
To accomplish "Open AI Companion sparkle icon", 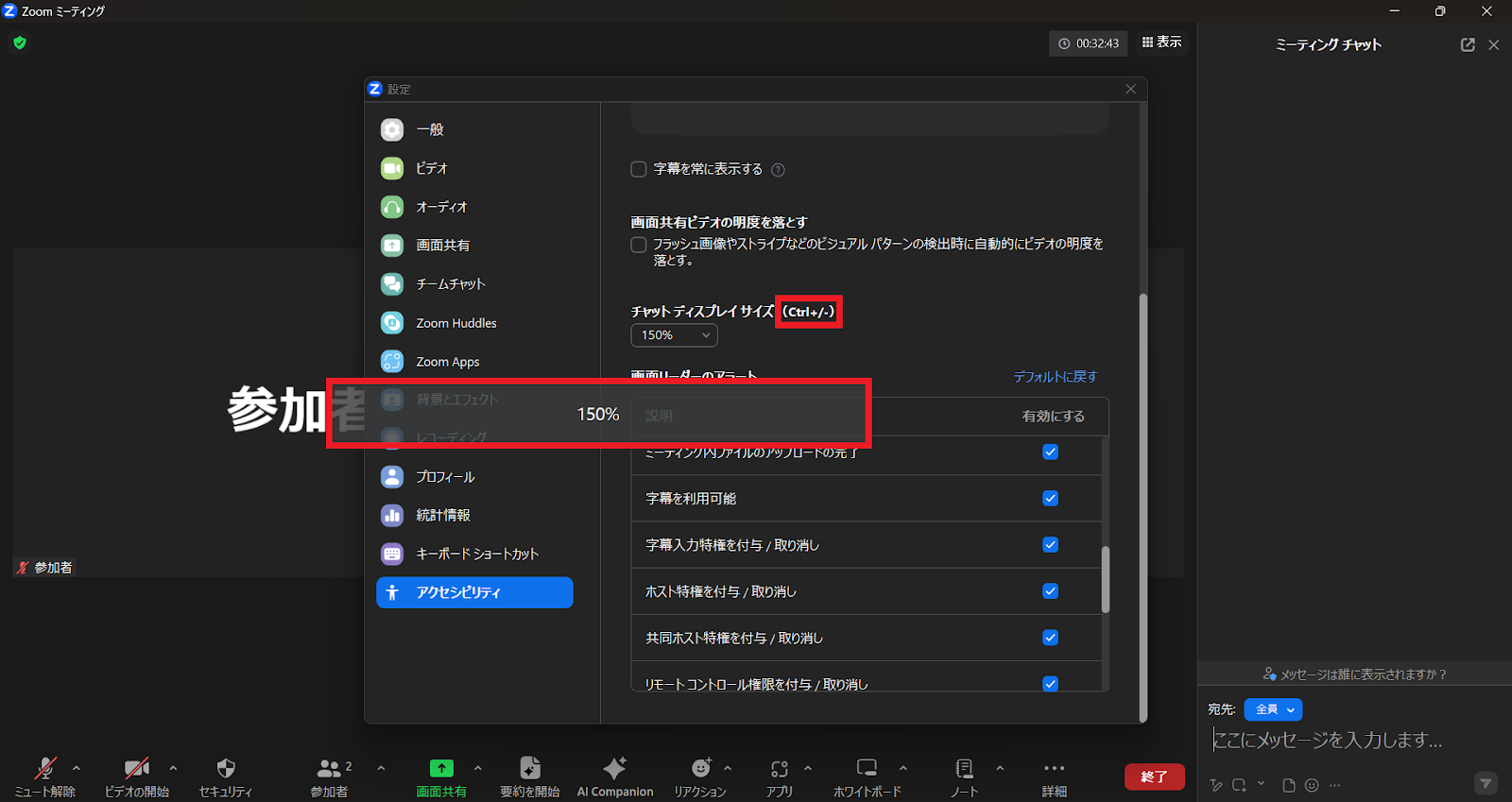I will coord(615,768).
